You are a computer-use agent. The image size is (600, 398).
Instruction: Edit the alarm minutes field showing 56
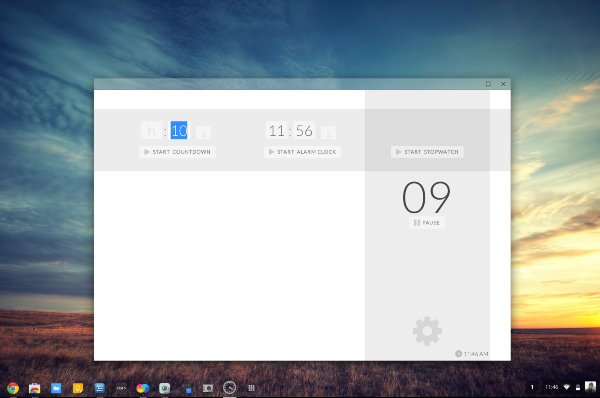point(304,130)
